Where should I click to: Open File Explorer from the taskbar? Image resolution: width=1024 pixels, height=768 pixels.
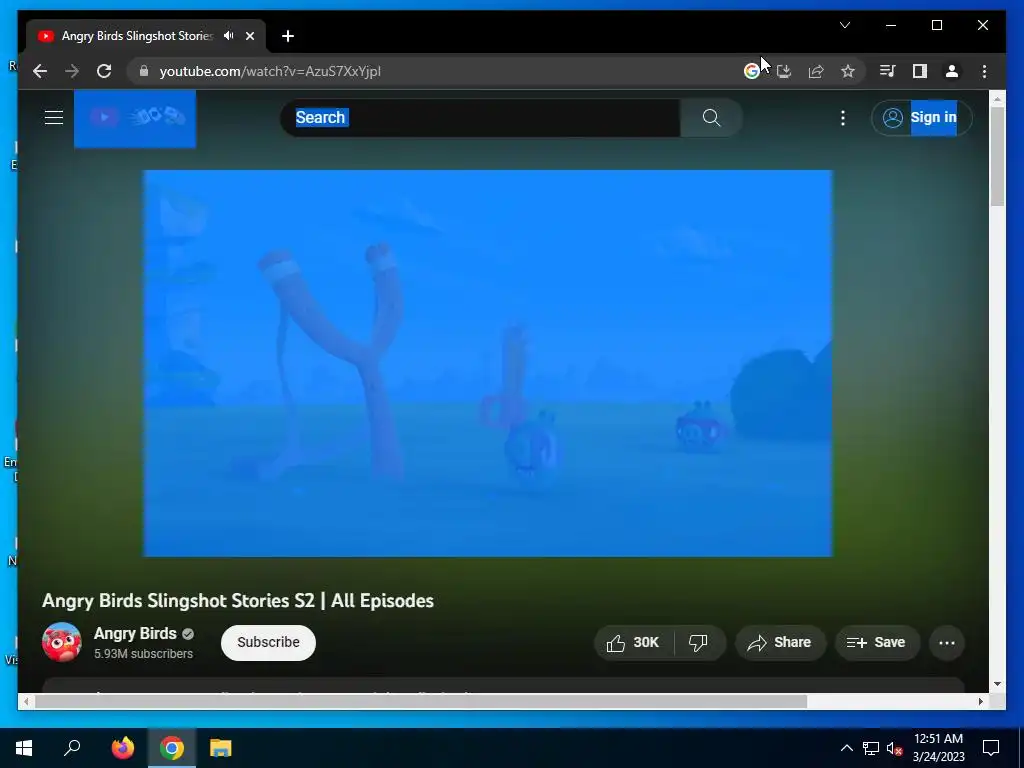[221, 748]
